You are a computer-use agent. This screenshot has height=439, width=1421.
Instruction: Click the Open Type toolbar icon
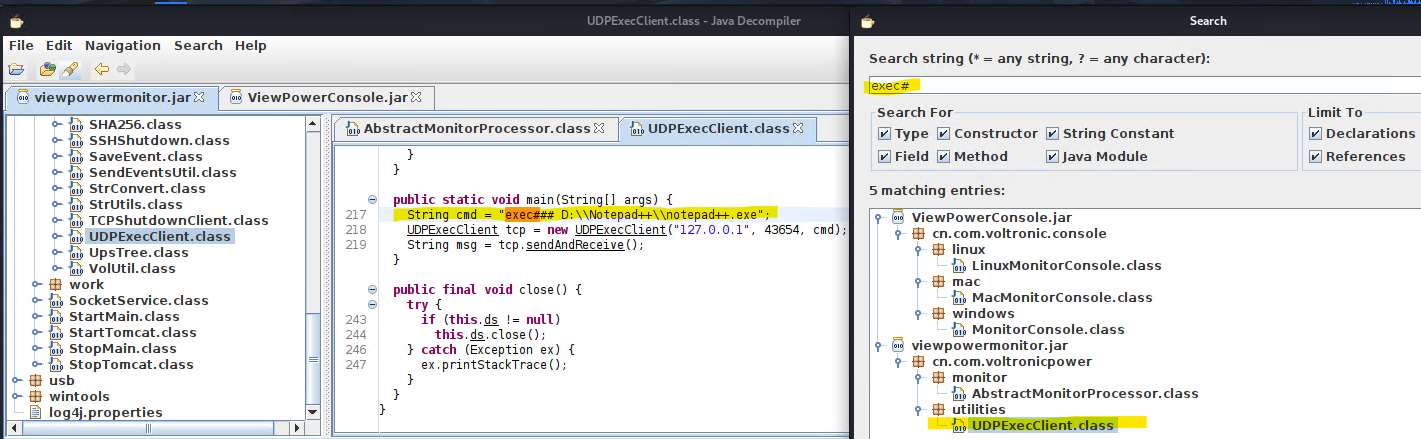coord(47,70)
